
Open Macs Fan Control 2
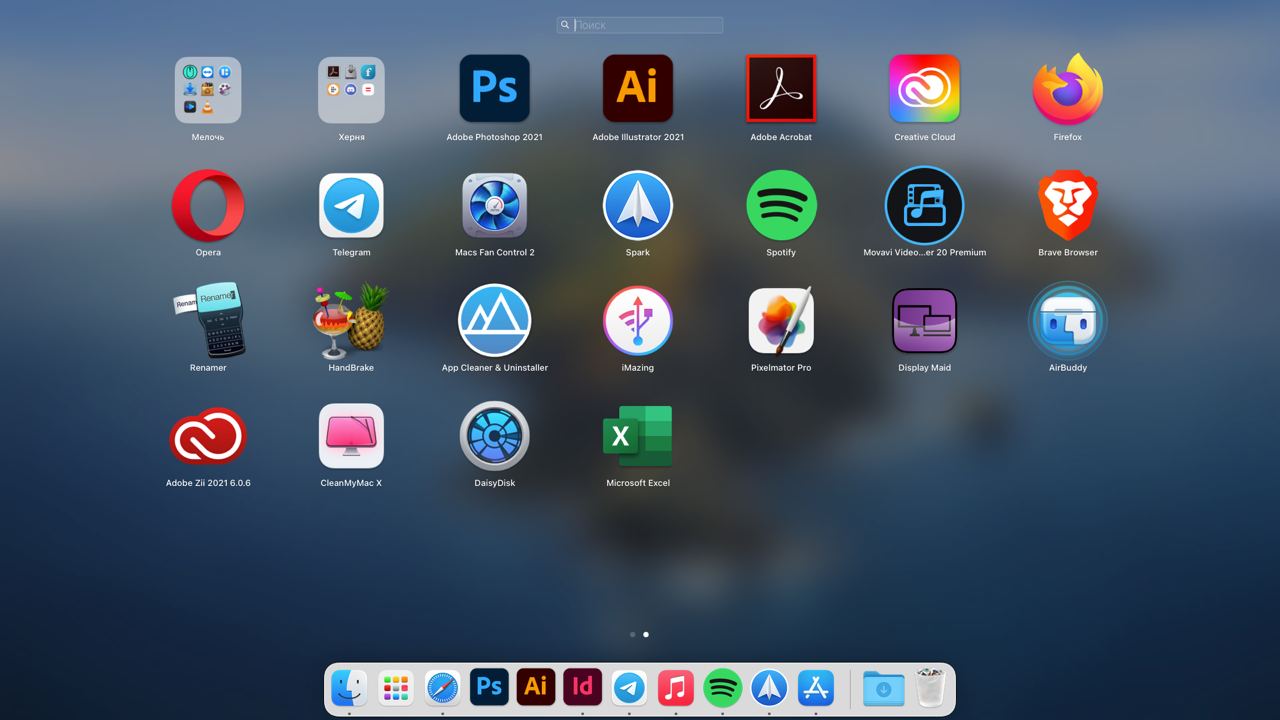tap(494, 205)
